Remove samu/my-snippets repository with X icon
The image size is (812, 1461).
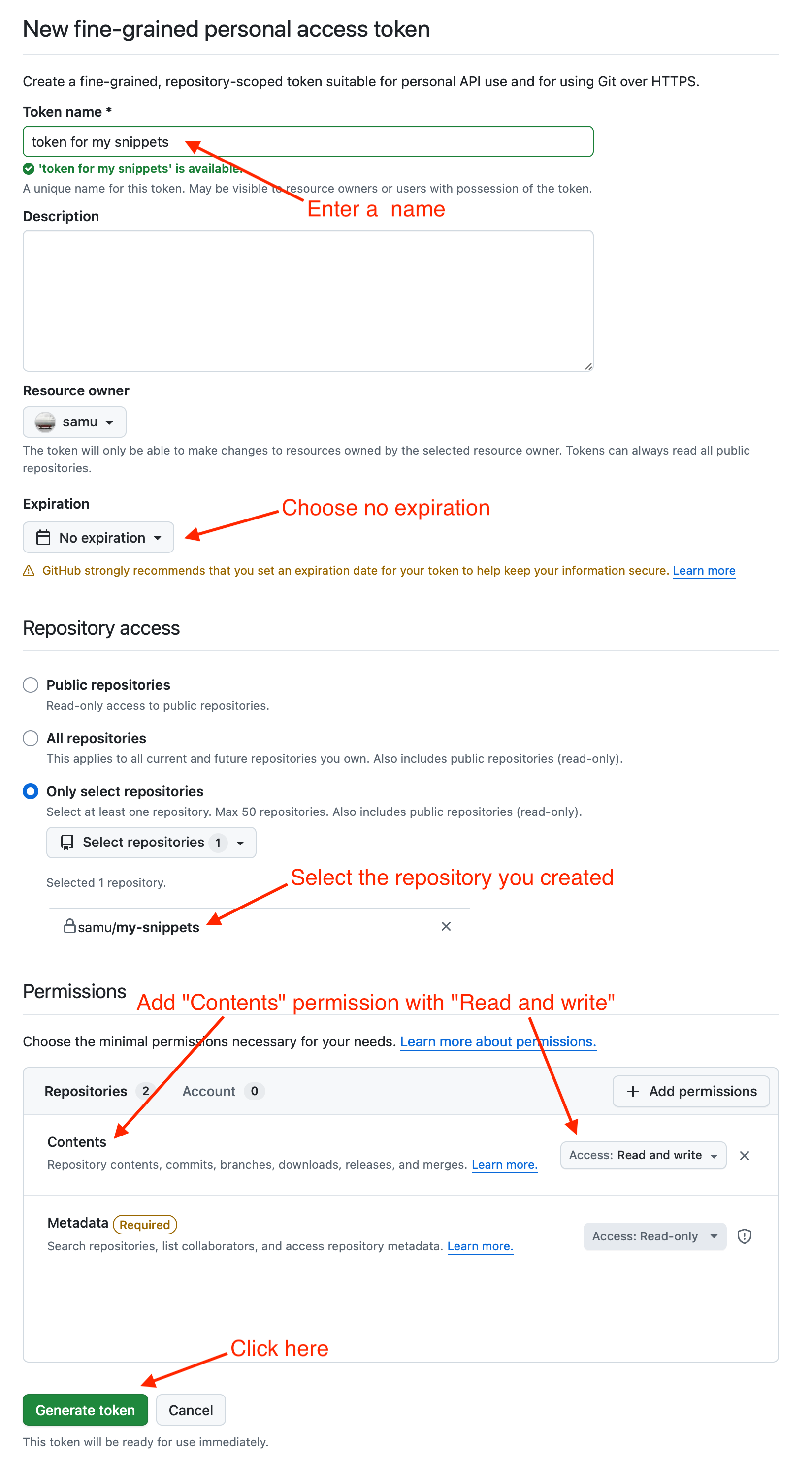446,926
